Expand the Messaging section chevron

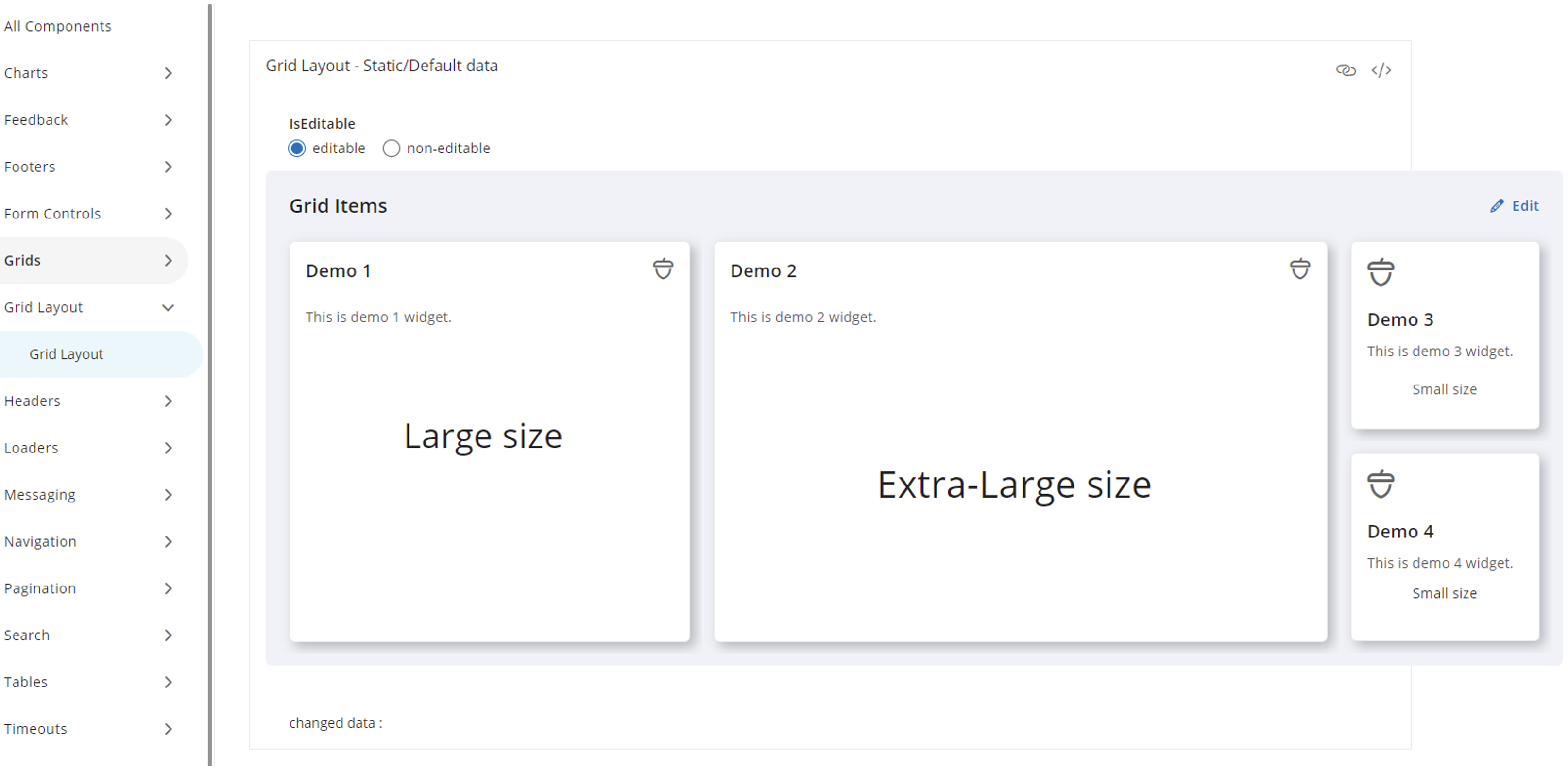tap(169, 495)
